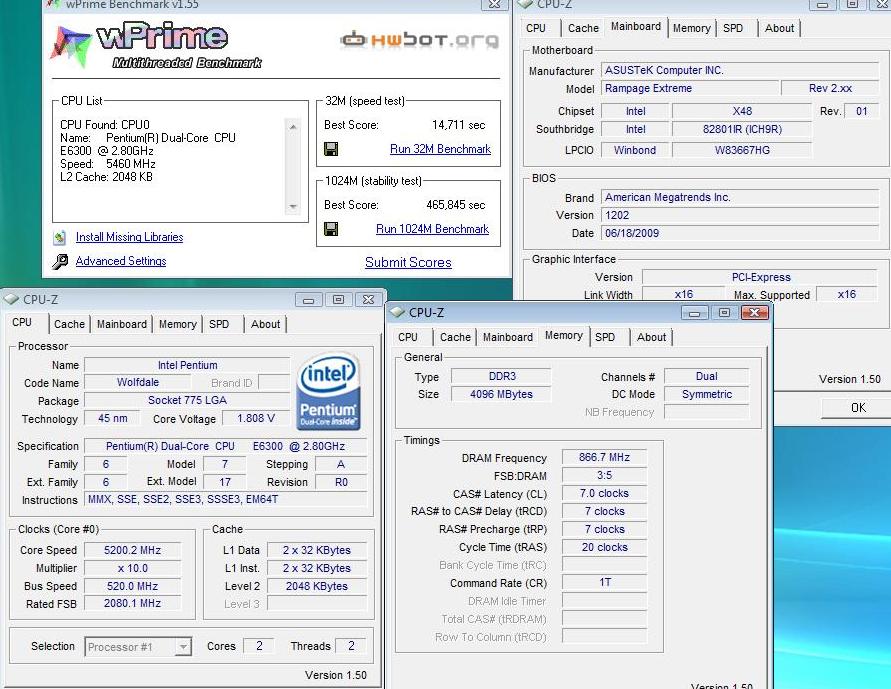
Task: Switch to the Cache tab in the CPU window
Action: coord(69,324)
